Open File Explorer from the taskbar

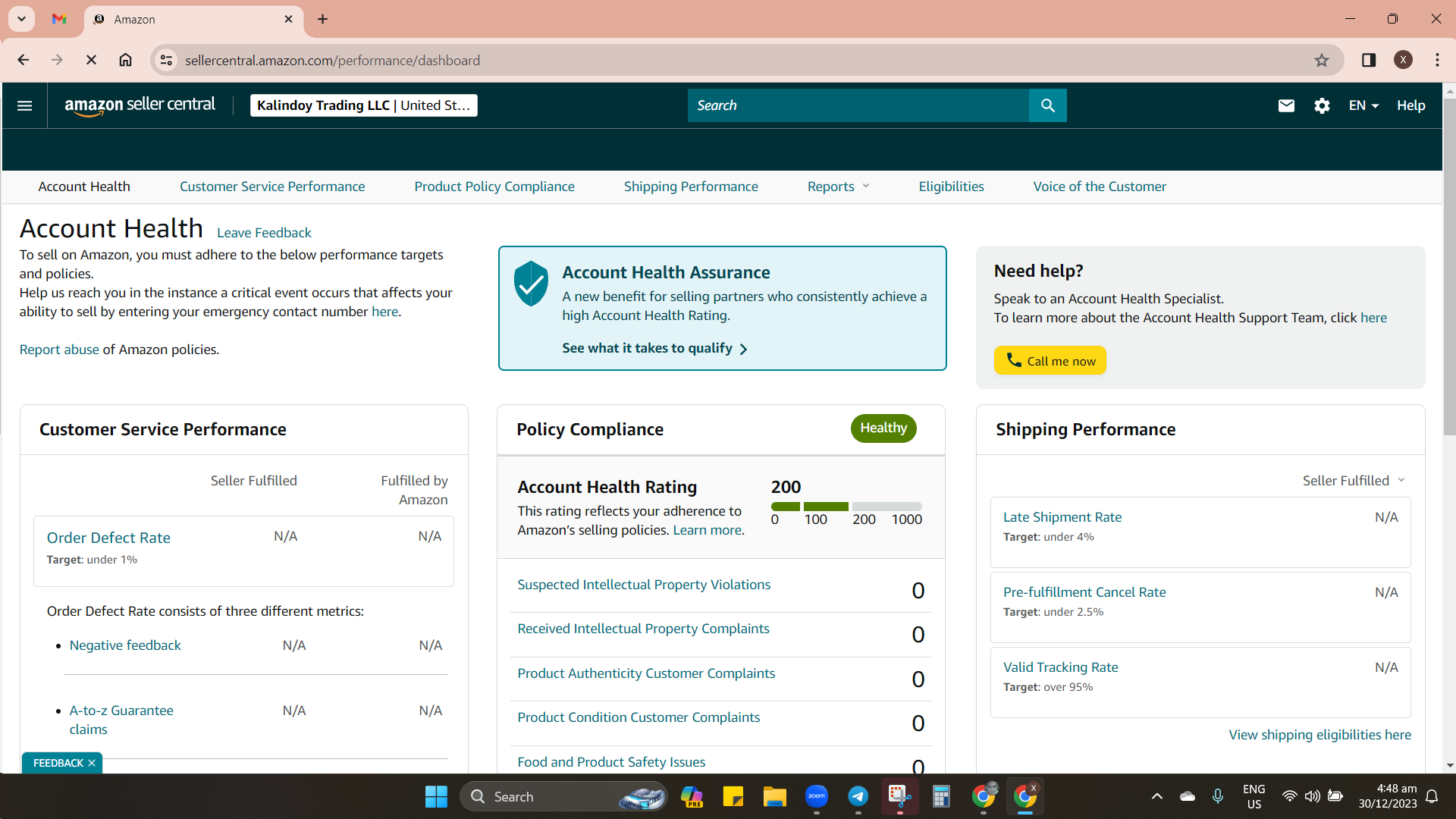pos(774,796)
